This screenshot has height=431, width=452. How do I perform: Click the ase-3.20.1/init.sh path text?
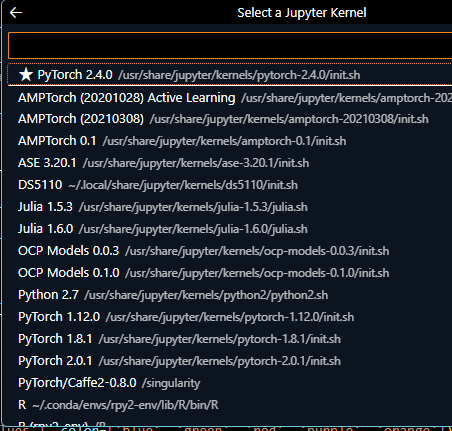[196, 163]
